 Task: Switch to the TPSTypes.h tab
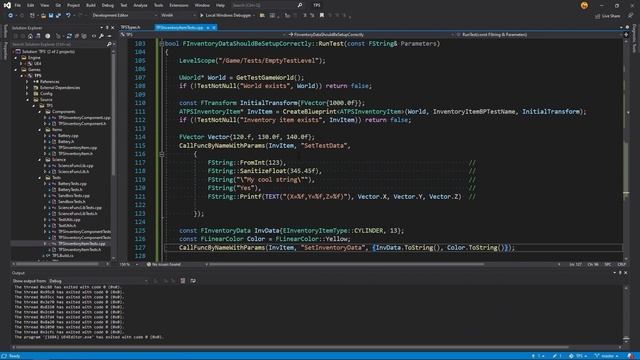tap(131, 27)
